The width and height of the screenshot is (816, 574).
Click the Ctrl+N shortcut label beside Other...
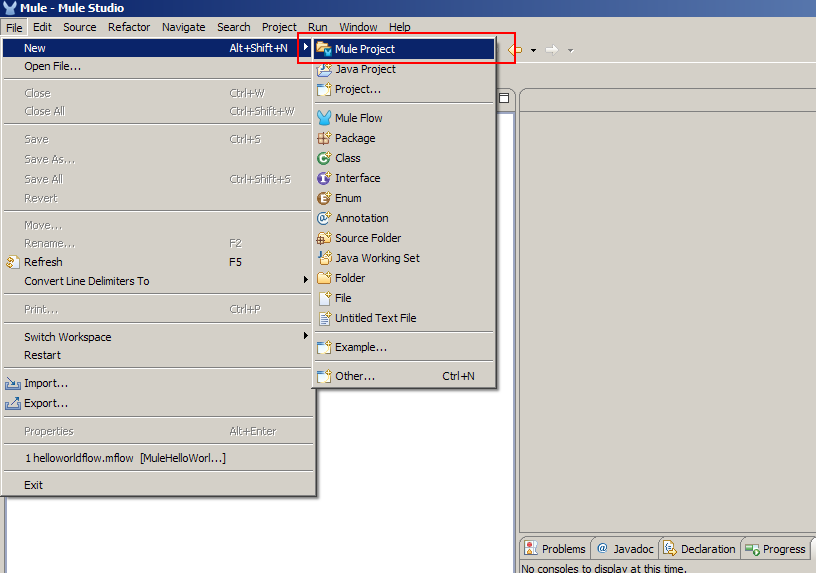(x=458, y=376)
